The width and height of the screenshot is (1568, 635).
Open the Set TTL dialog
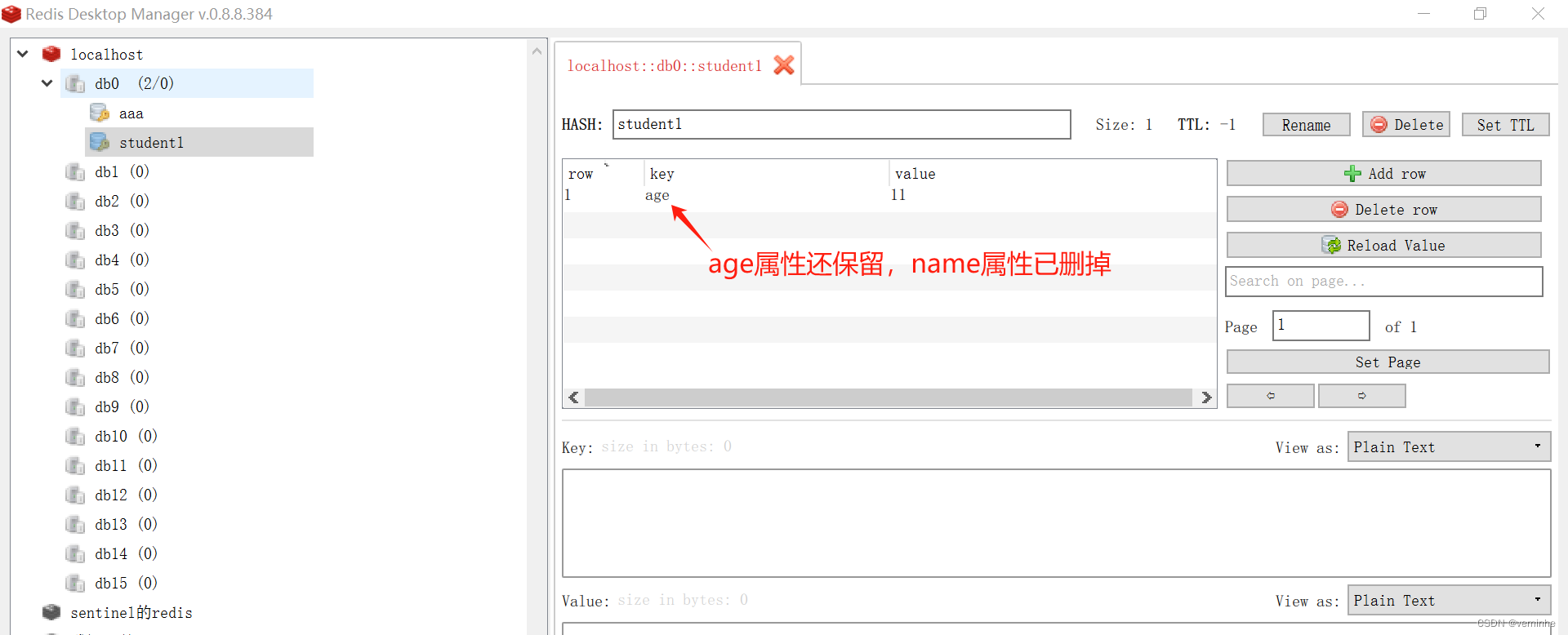1505,125
